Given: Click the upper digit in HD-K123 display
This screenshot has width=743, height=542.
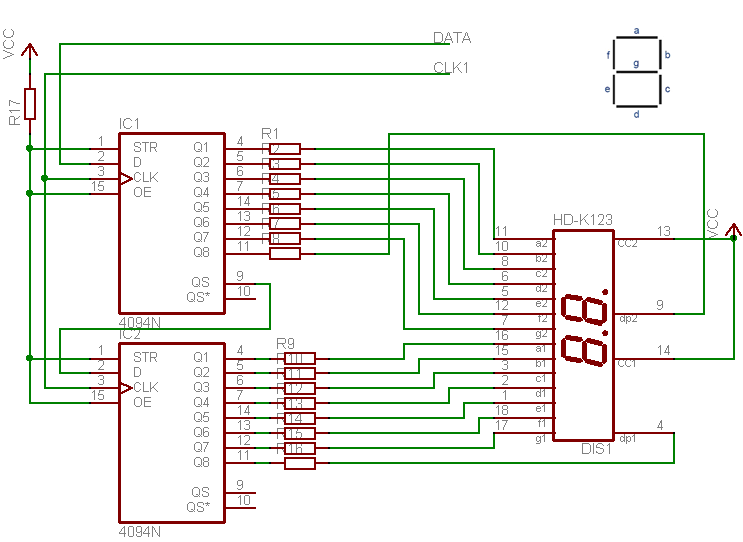Looking at the screenshot, I should click(585, 310).
